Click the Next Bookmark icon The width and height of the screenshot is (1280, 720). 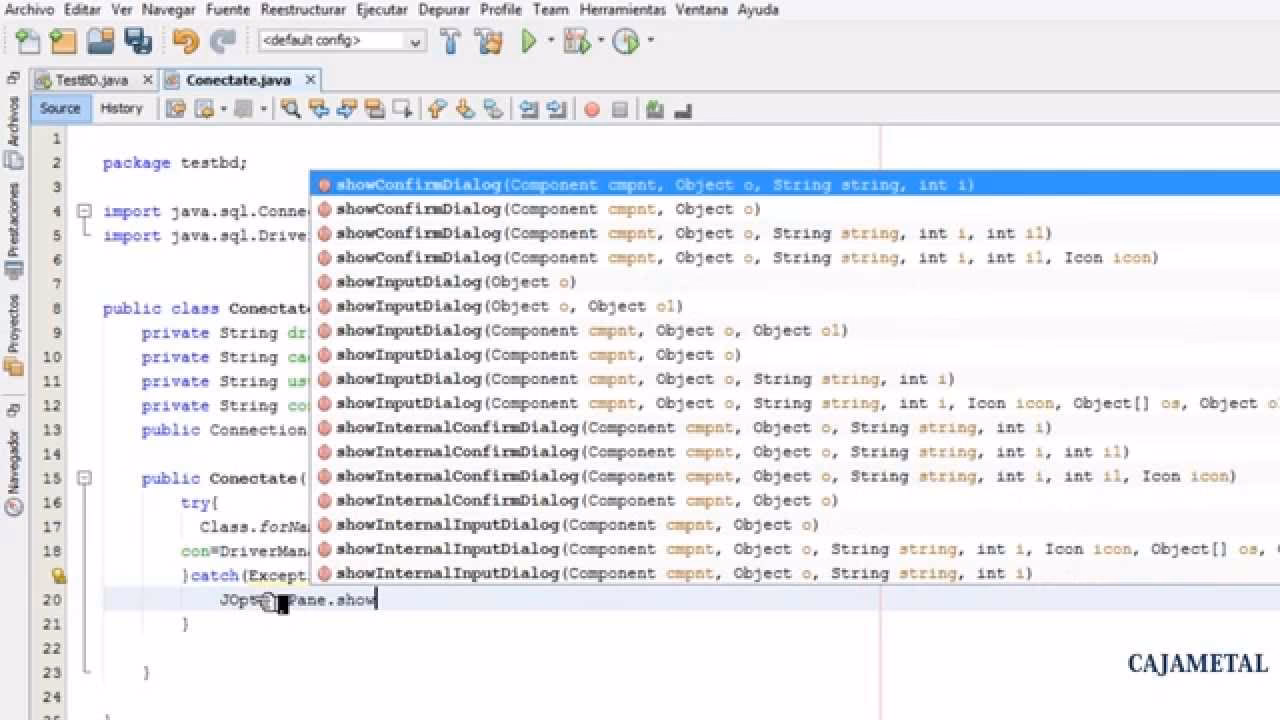pyautogui.click(x=464, y=109)
